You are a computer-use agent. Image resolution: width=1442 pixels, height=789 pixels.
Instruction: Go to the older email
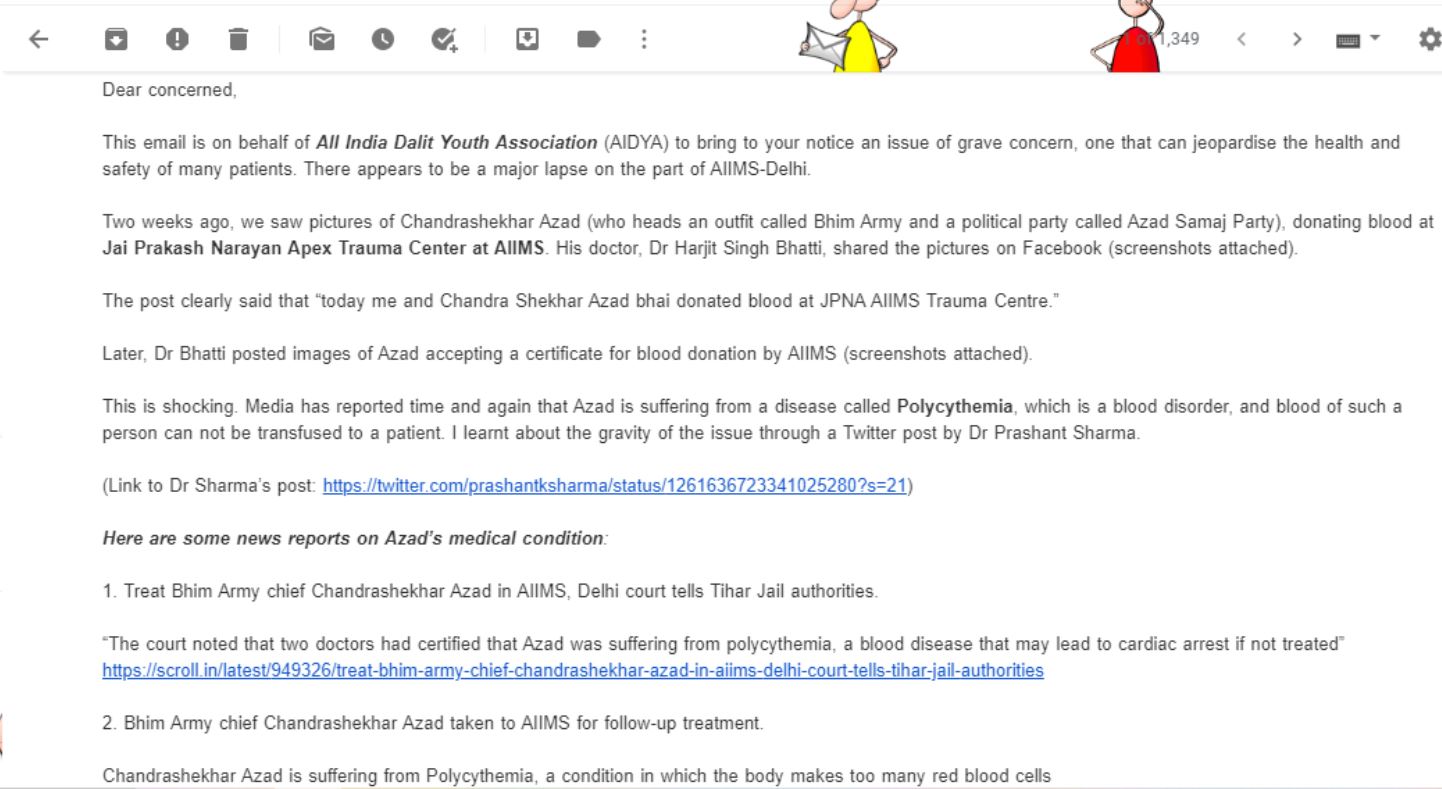tap(1297, 39)
